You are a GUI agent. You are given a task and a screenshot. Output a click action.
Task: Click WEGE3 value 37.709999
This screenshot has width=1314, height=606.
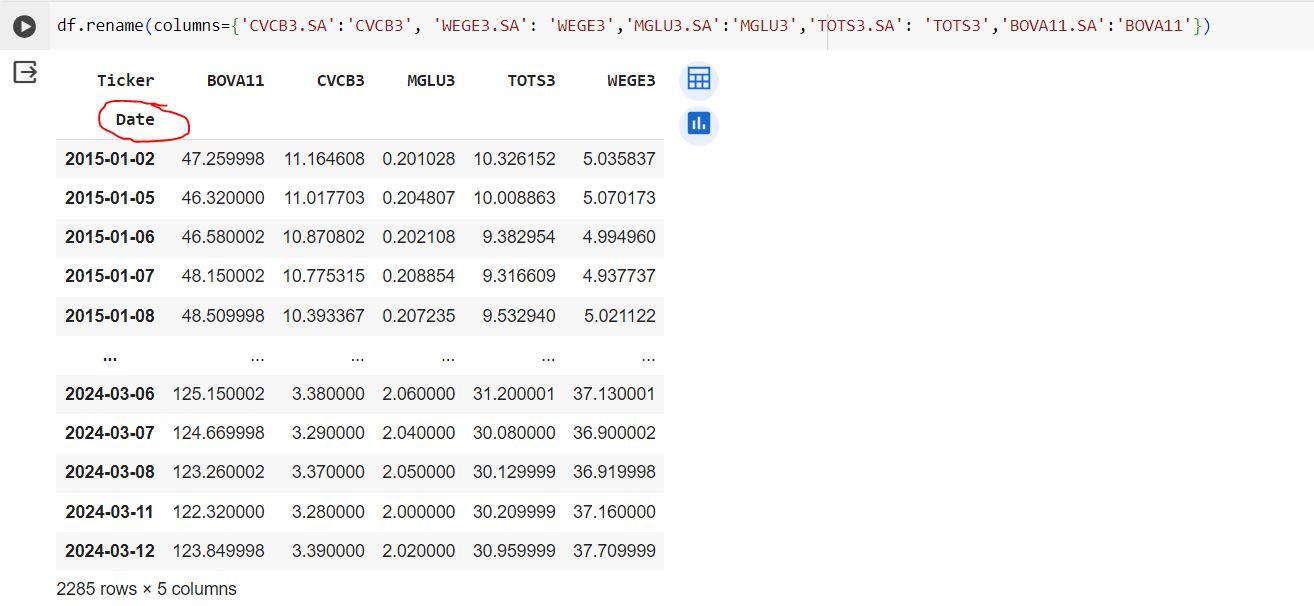(x=615, y=551)
